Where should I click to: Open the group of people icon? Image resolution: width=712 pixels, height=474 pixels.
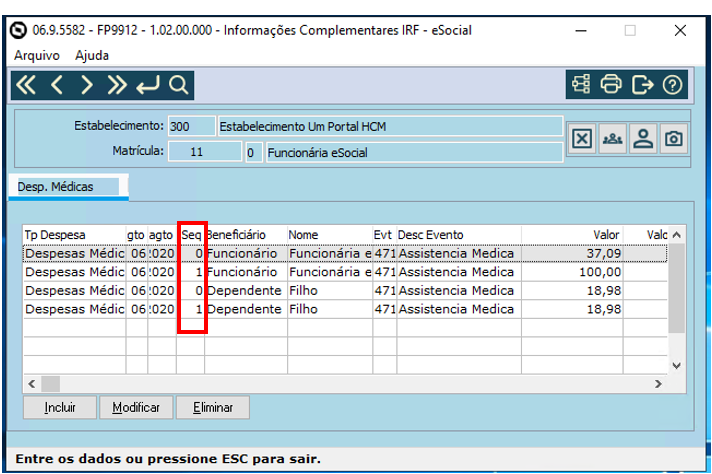(x=613, y=138)
